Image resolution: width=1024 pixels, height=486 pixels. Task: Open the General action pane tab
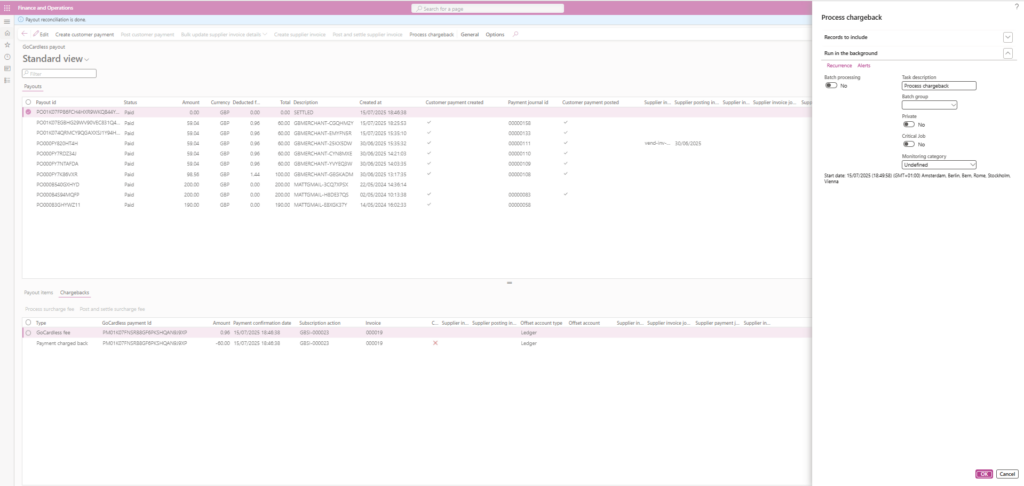[470, 34]
